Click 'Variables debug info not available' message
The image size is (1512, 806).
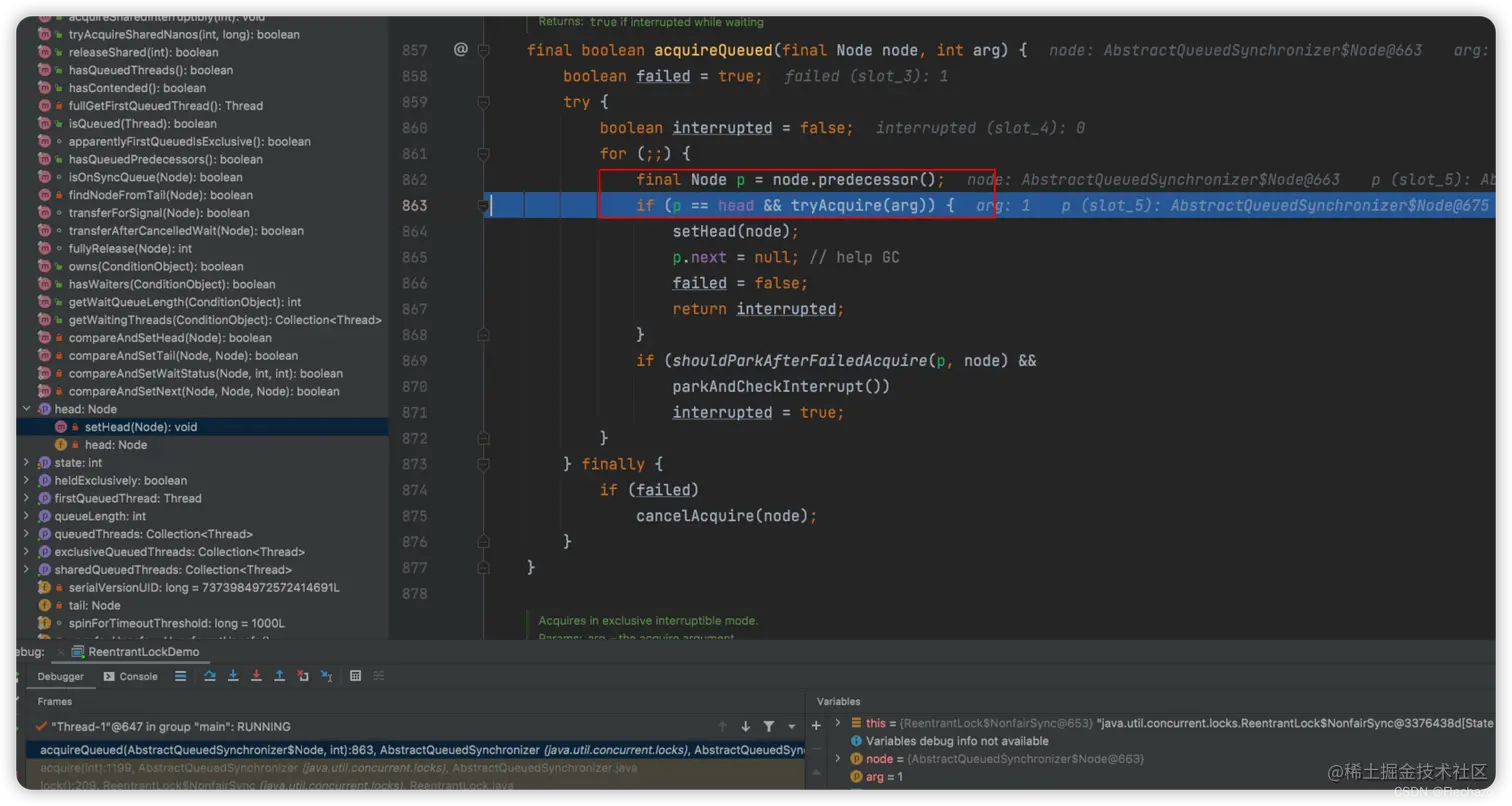tap(957, 741)
